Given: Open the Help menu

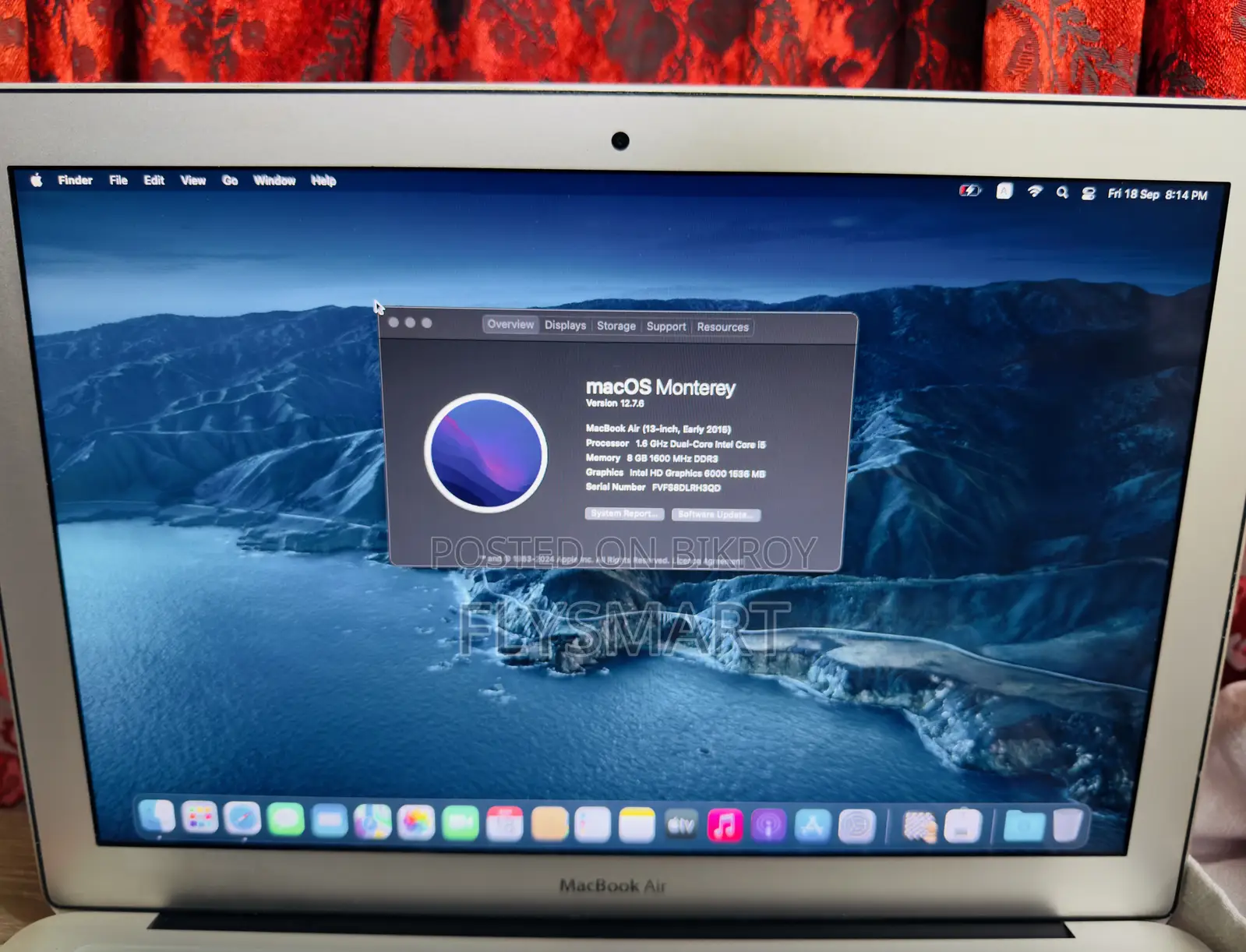Looking at the screenshot, I should point(323,180).
